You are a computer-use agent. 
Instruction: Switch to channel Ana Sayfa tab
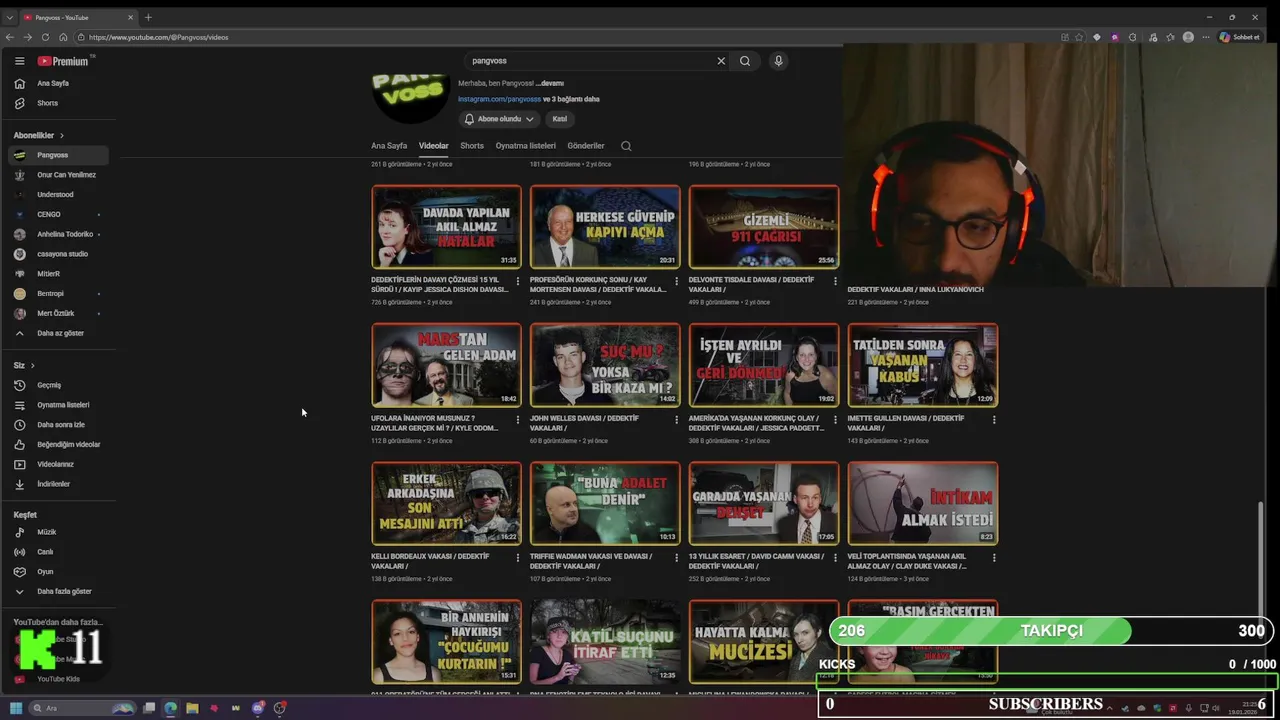(389, 146)
